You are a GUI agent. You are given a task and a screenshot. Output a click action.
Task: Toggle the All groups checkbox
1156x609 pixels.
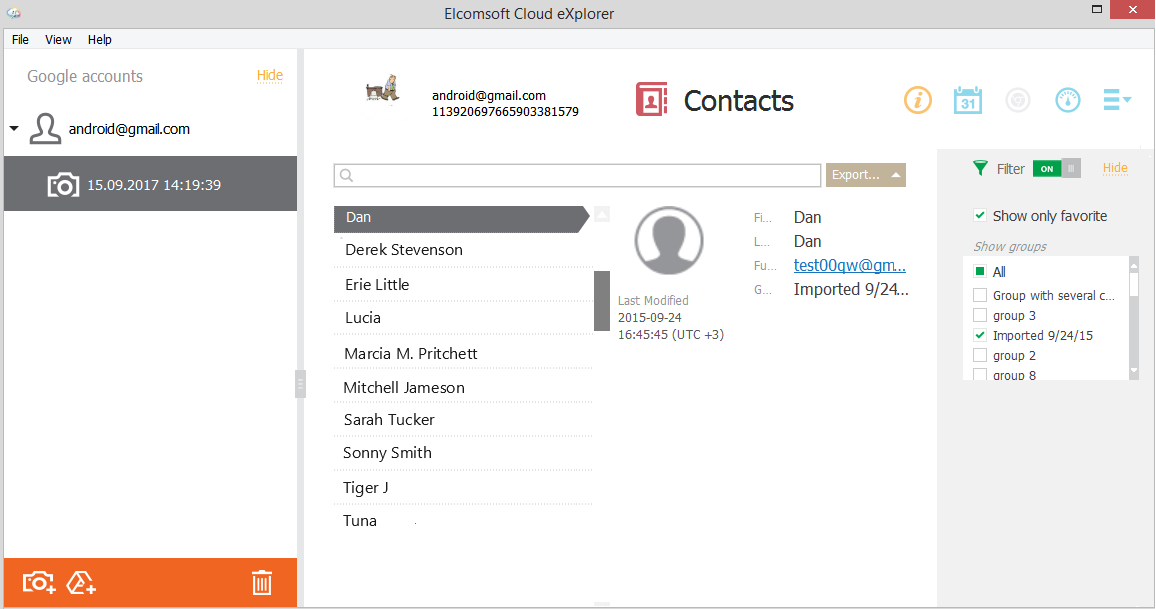coord(980,271)
